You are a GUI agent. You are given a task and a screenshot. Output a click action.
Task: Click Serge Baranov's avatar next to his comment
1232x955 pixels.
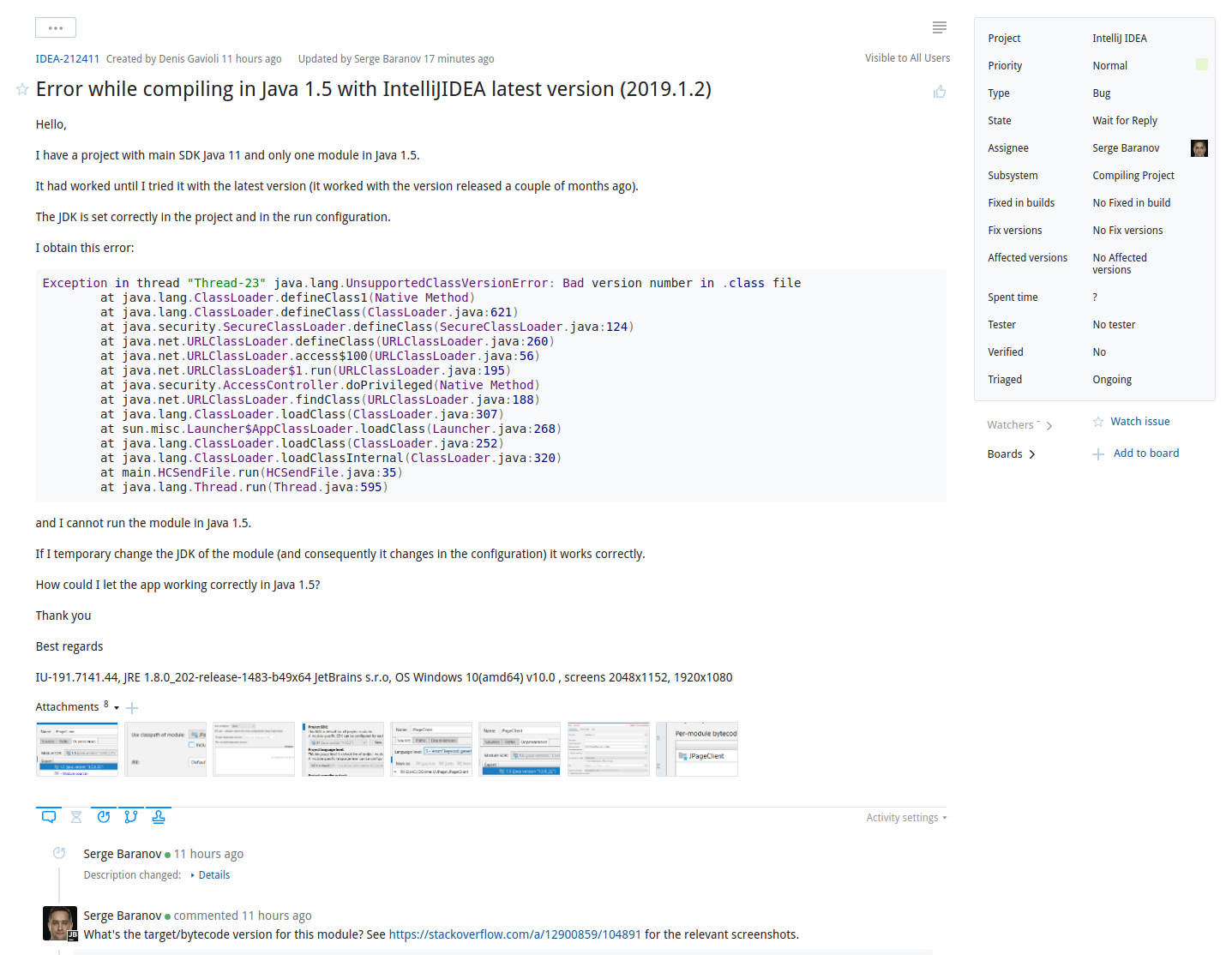point(60,923)
